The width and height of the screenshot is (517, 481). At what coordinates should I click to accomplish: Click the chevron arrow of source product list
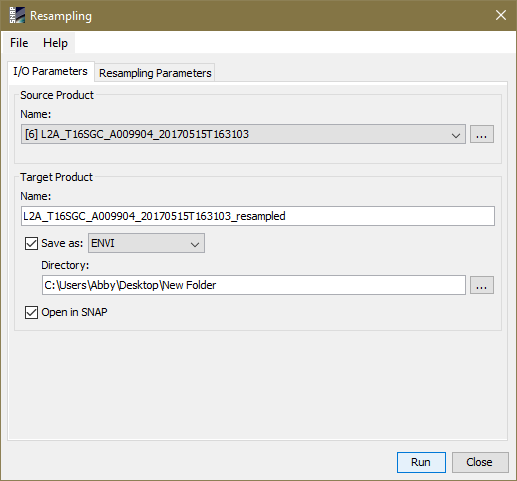[x=456, y=135]
